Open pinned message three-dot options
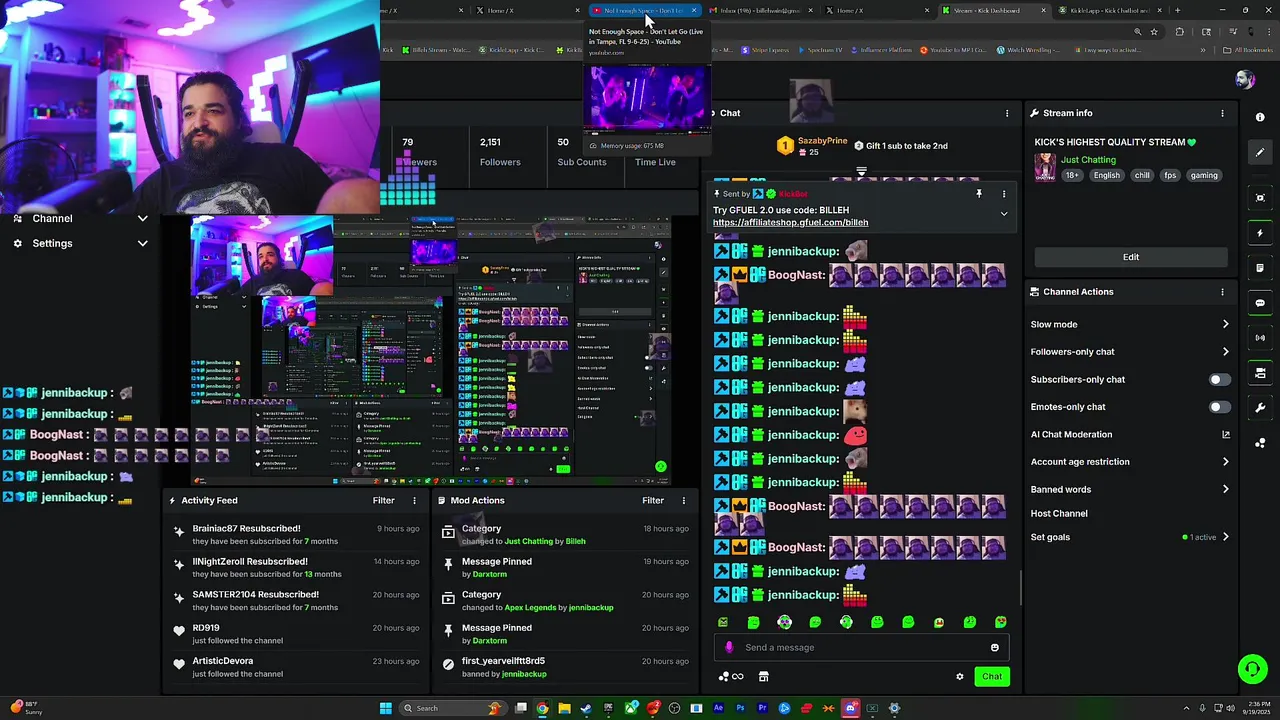The width and height of the screenshot is (1280, 720). click(1004, 194)
